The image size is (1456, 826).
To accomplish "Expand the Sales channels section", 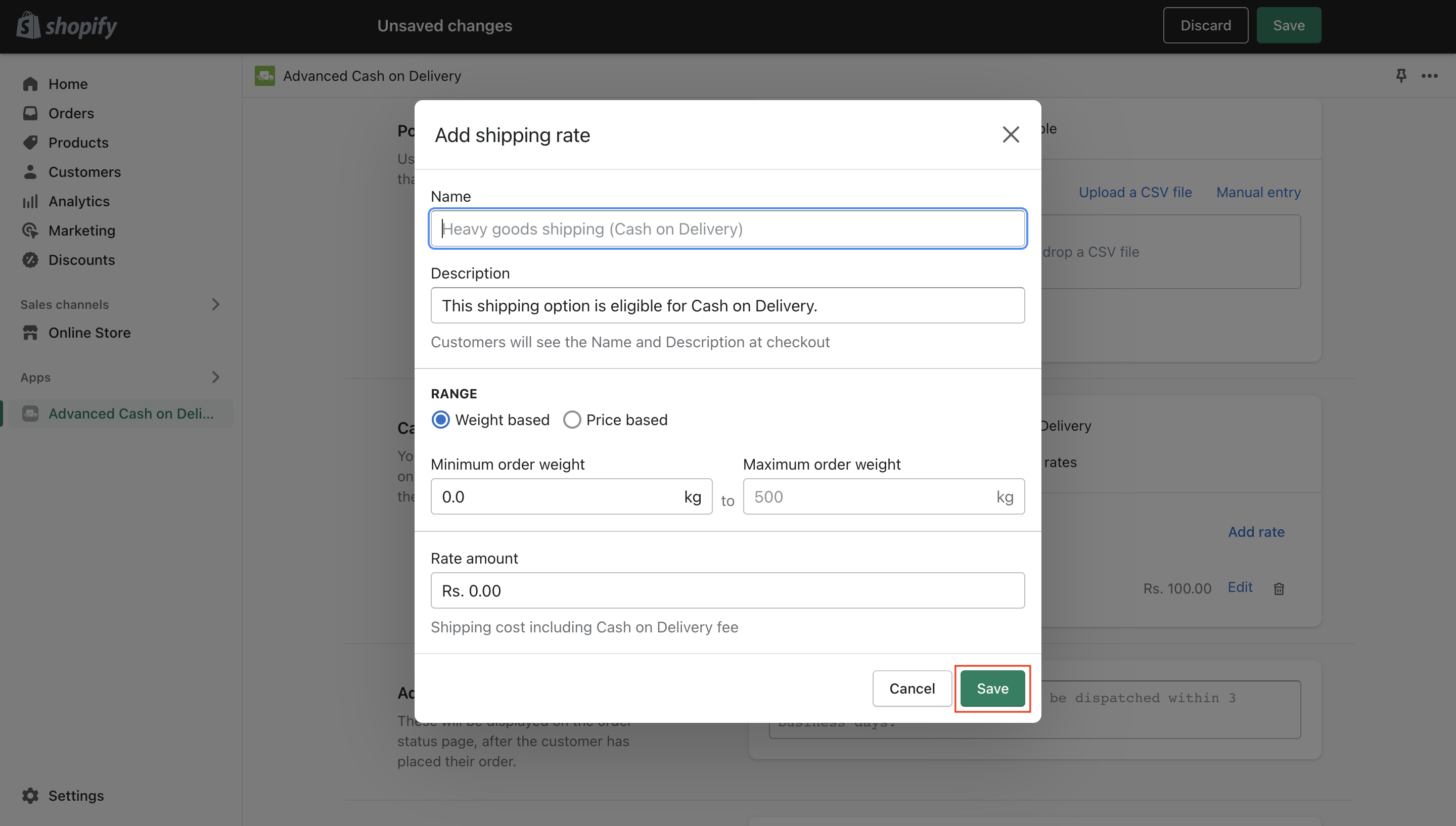I will pyautogui.click(x=215, y=304).
